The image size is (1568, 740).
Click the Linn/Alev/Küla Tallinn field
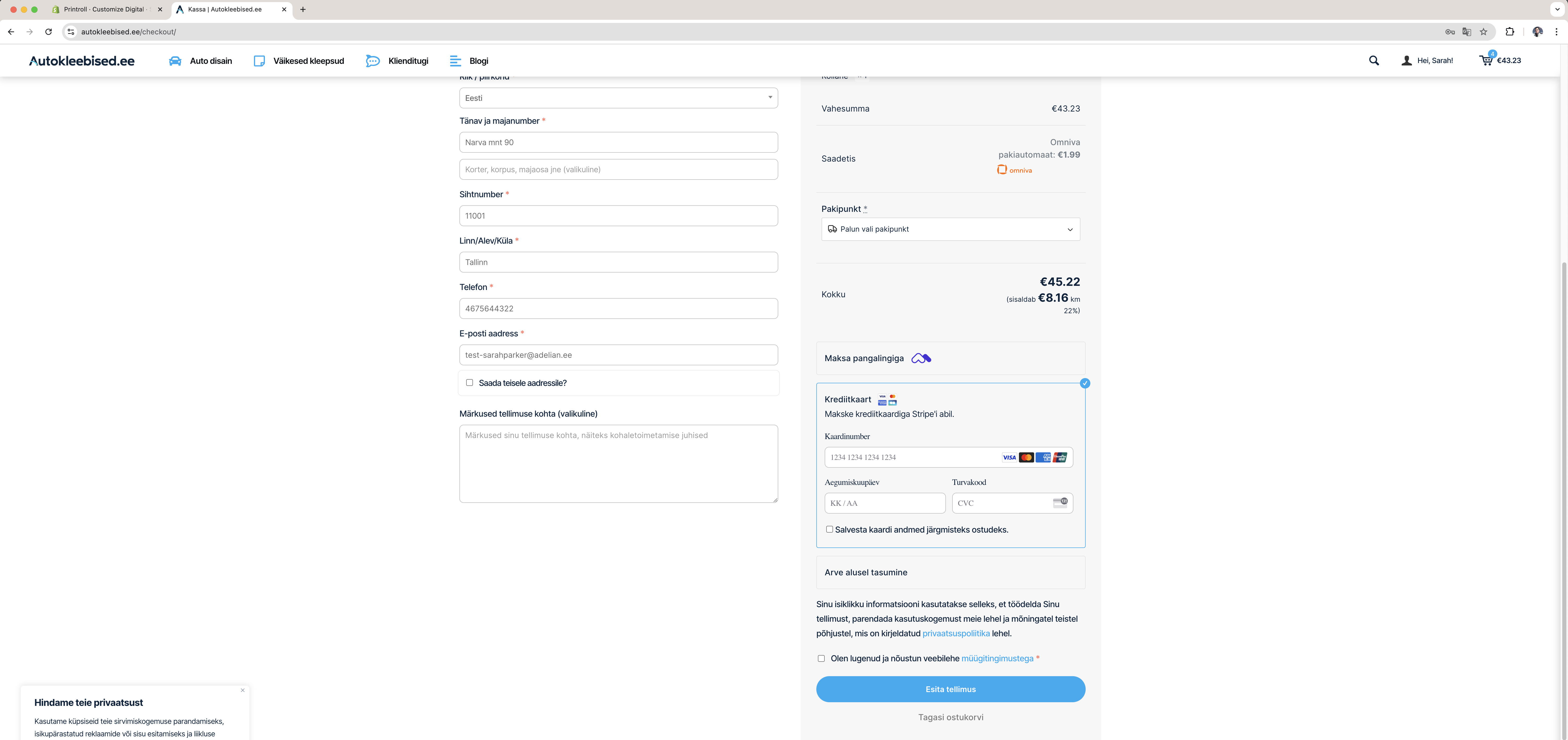[x=618, y=262]
